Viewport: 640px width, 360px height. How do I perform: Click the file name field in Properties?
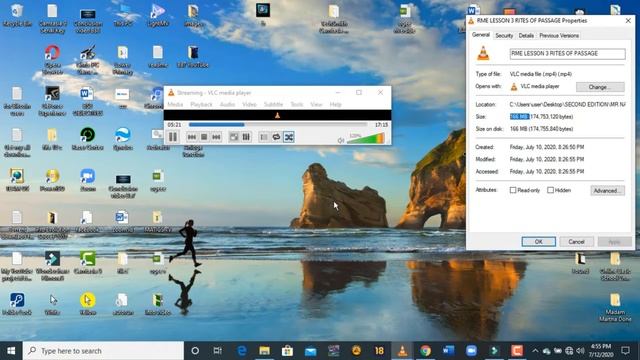(x=567, y=53)
